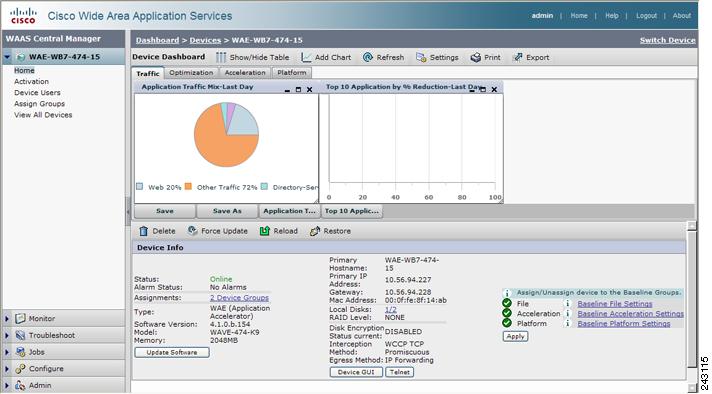Screen dimensions: 712x394
Task: Select Activation in the navigation tree
Action: 31,82
